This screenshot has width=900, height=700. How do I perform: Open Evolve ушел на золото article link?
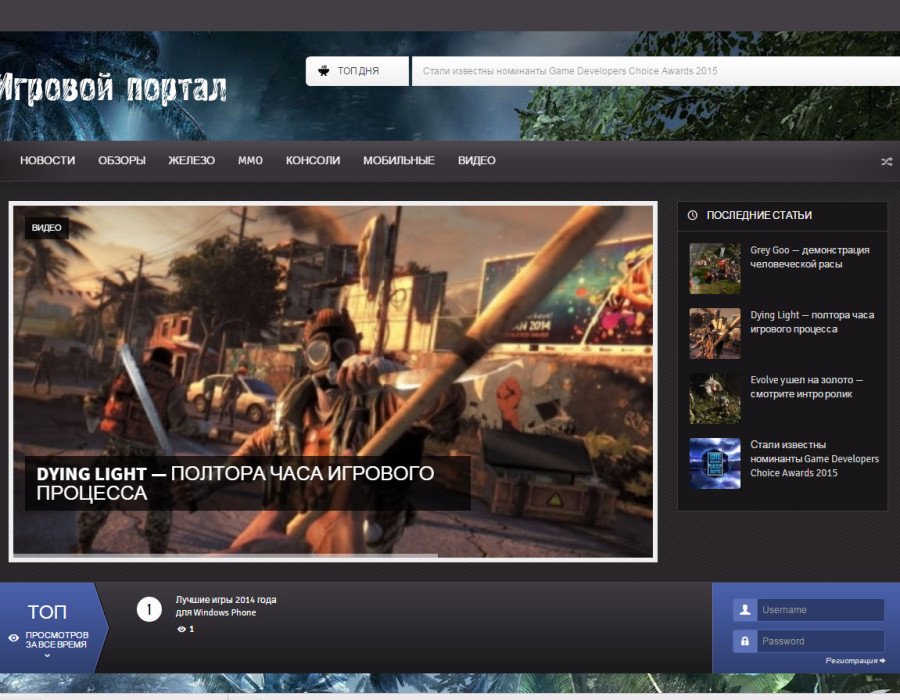[806, 387]
